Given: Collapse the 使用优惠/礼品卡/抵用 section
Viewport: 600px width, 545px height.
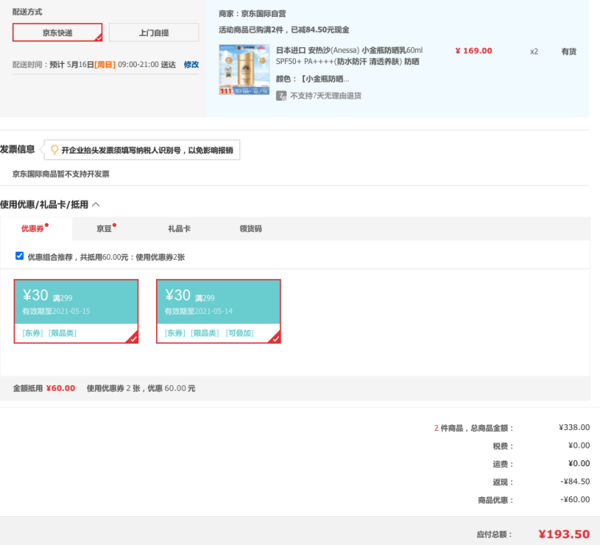Looking at the screenshot, I should tap(96, 204).
